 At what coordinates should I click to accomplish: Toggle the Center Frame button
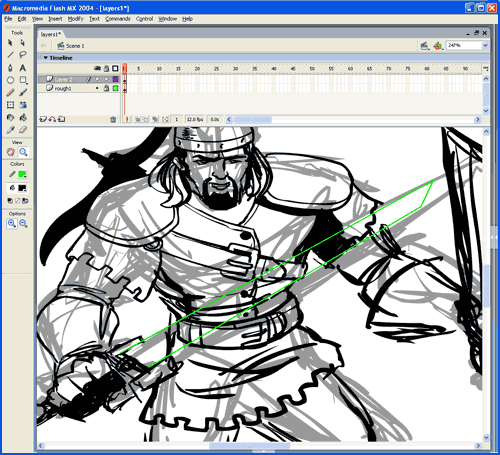(127, 119)
